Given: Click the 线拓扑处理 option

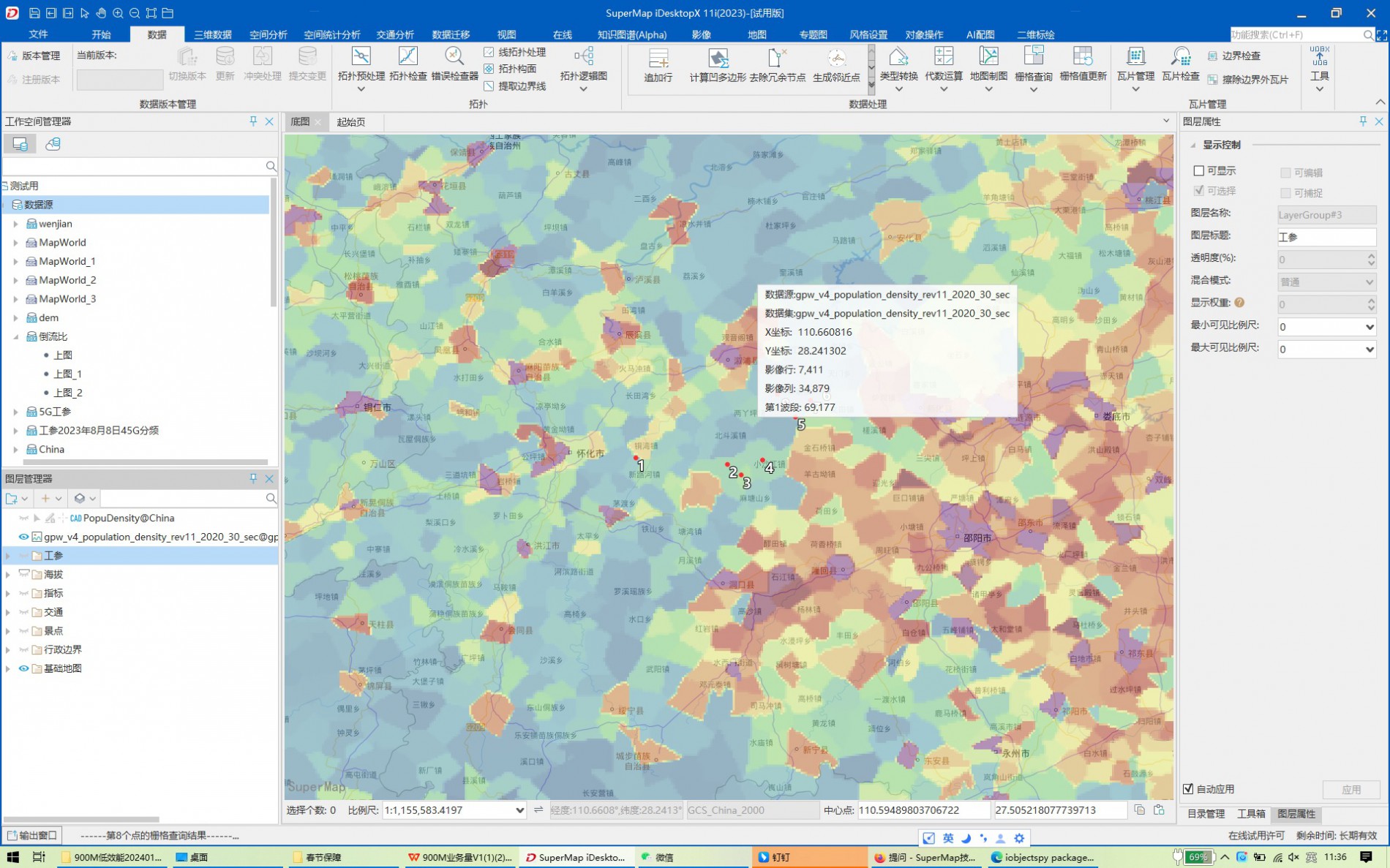Looking at the screenshot, I should pos(514,52).
